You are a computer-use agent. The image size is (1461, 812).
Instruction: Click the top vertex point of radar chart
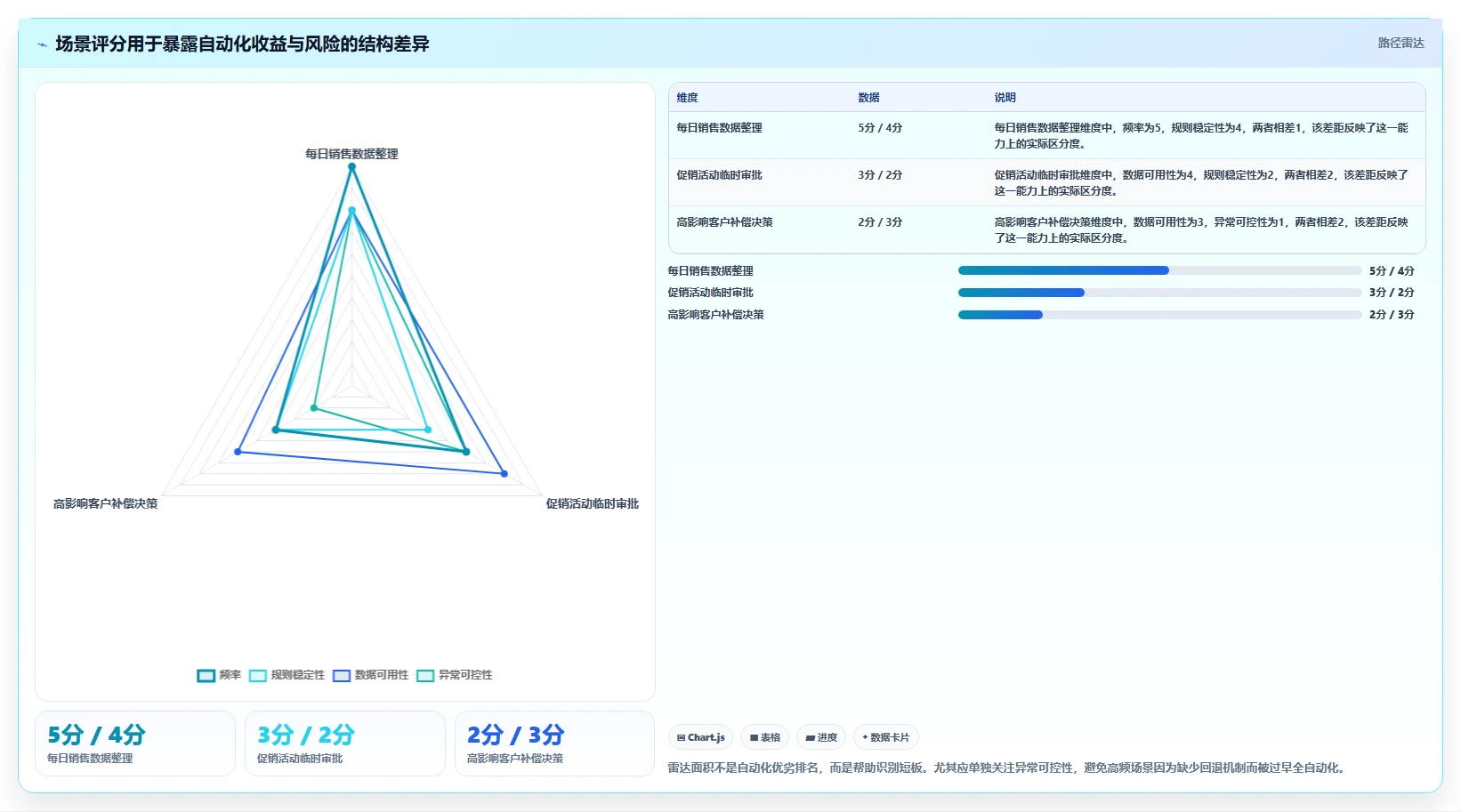point(351,166)
